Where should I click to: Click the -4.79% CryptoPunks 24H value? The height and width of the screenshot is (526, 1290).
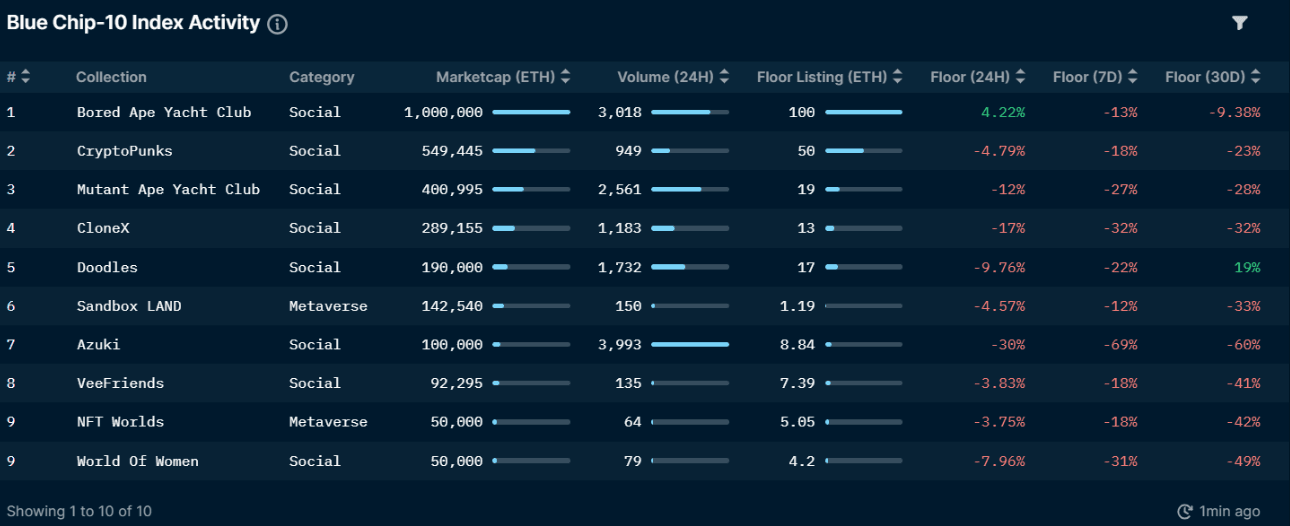pos(999,151)
